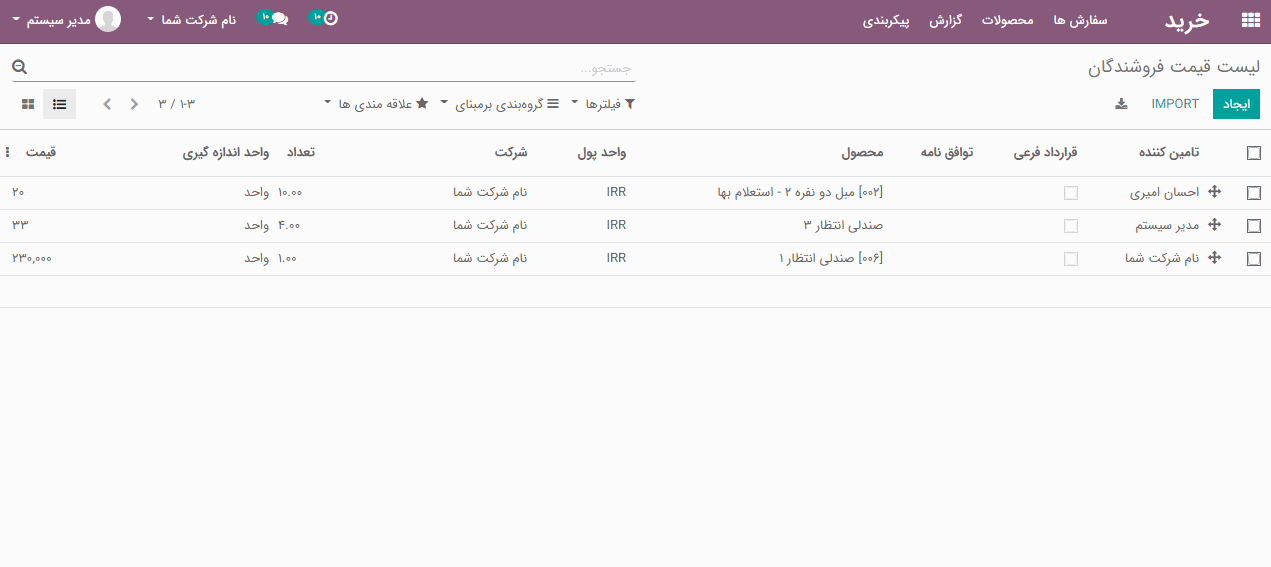Click vendor cell مدیر سیستم in table
Image resolution: width=1271 pixels, height=567 pixels.
point(1168,226)
